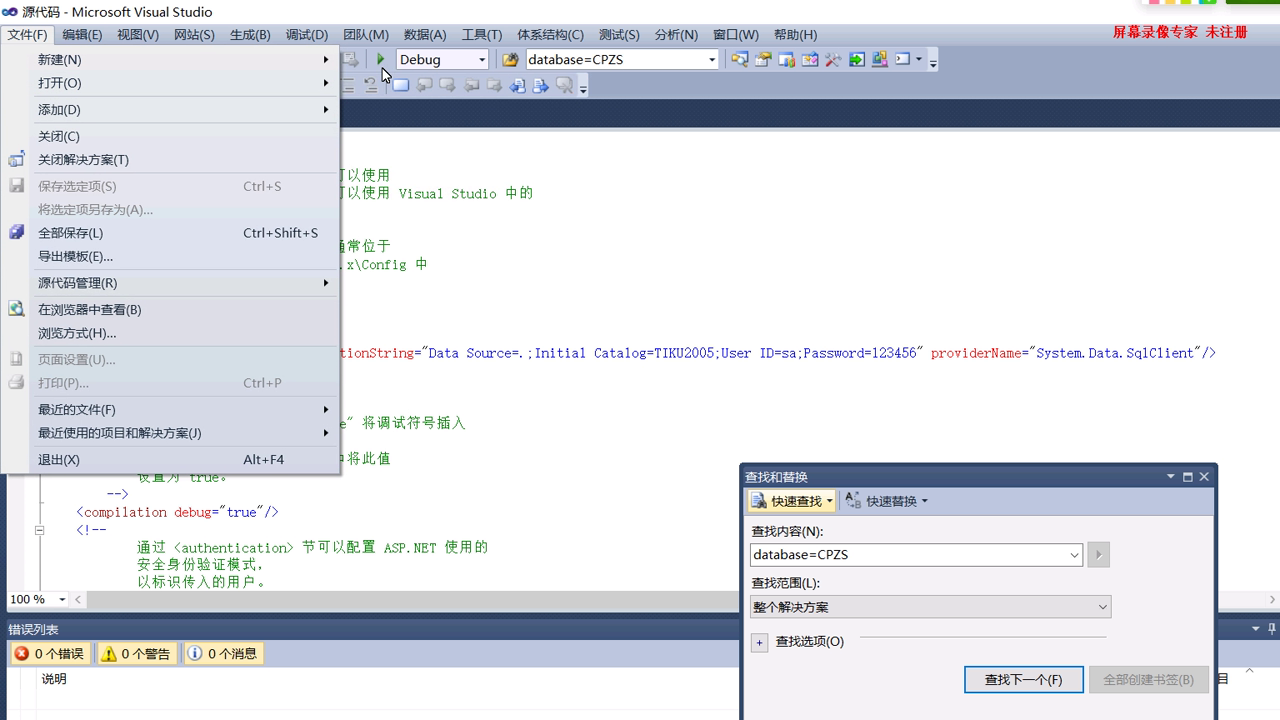Click the Quick Find (快速查找) button
The width and height of the screenshot is (1280, 720).
tap(790, 501)
